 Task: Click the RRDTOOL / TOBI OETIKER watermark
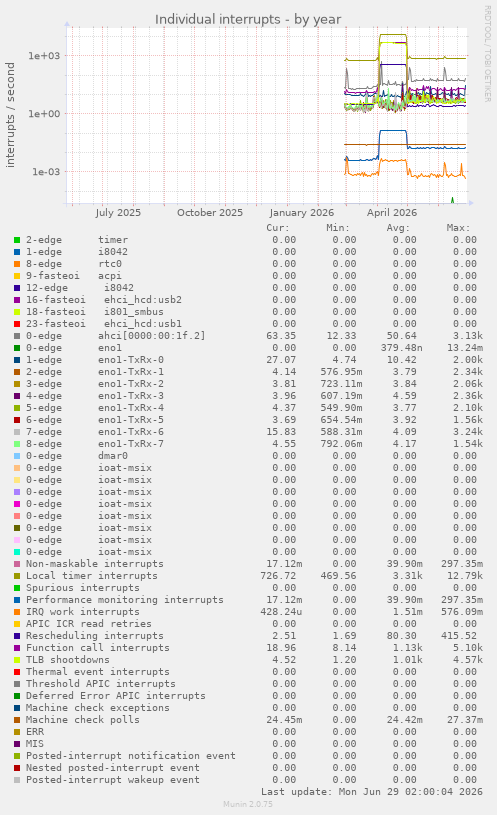(x=488, y=54)
